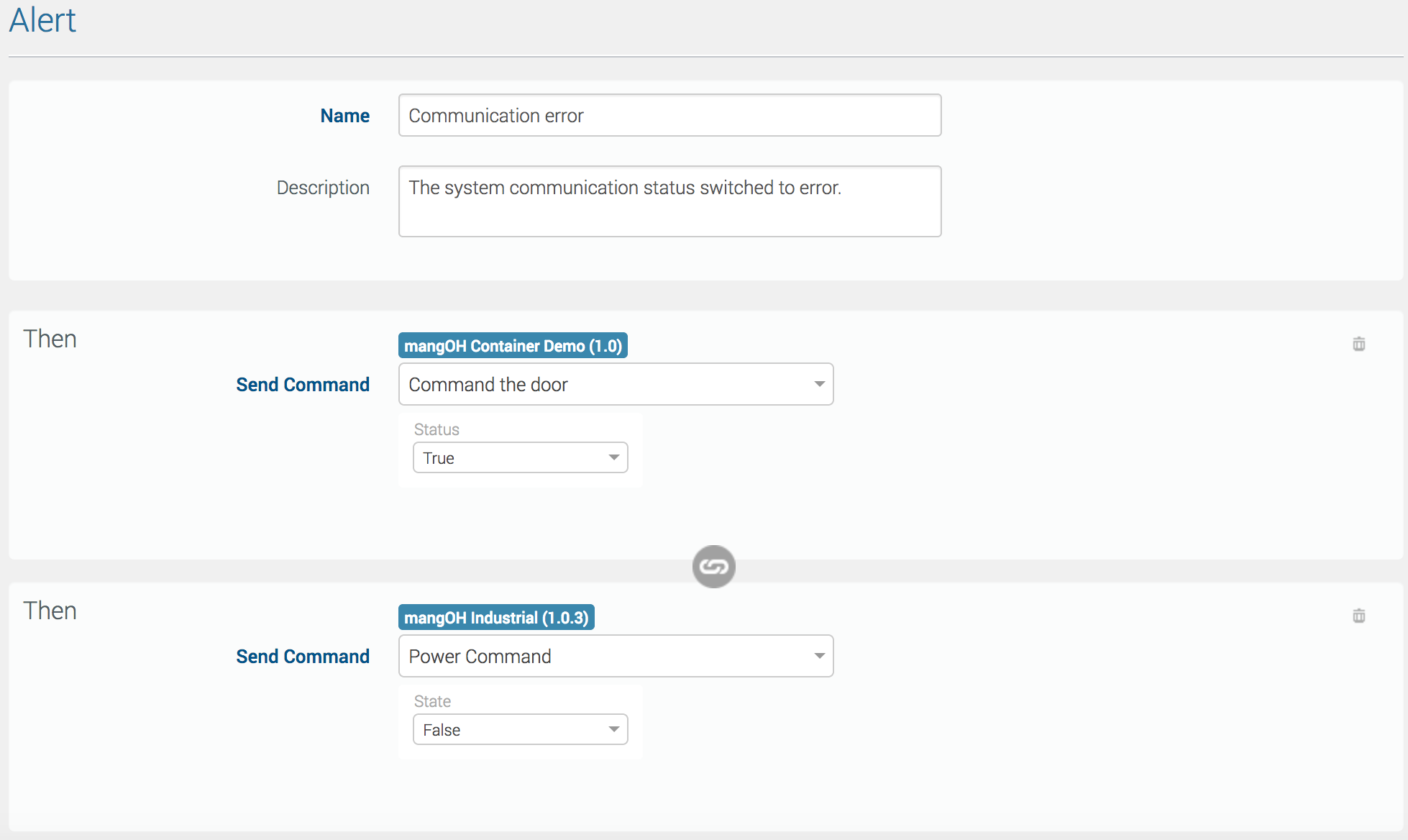1408x840 pixels.
Task: Click the Name input field
Action: click(x=669, y=115)
